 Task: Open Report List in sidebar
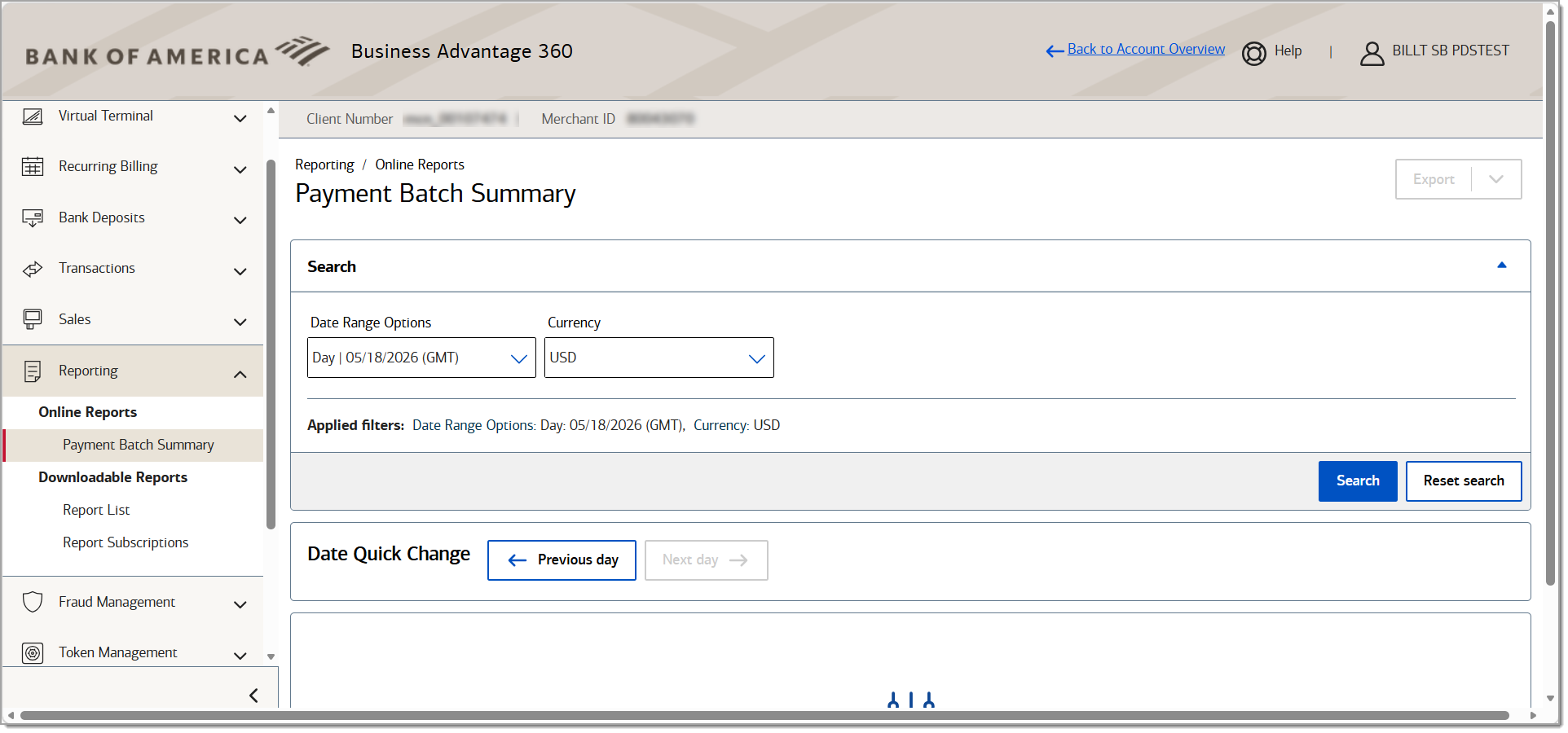[96, 510]
